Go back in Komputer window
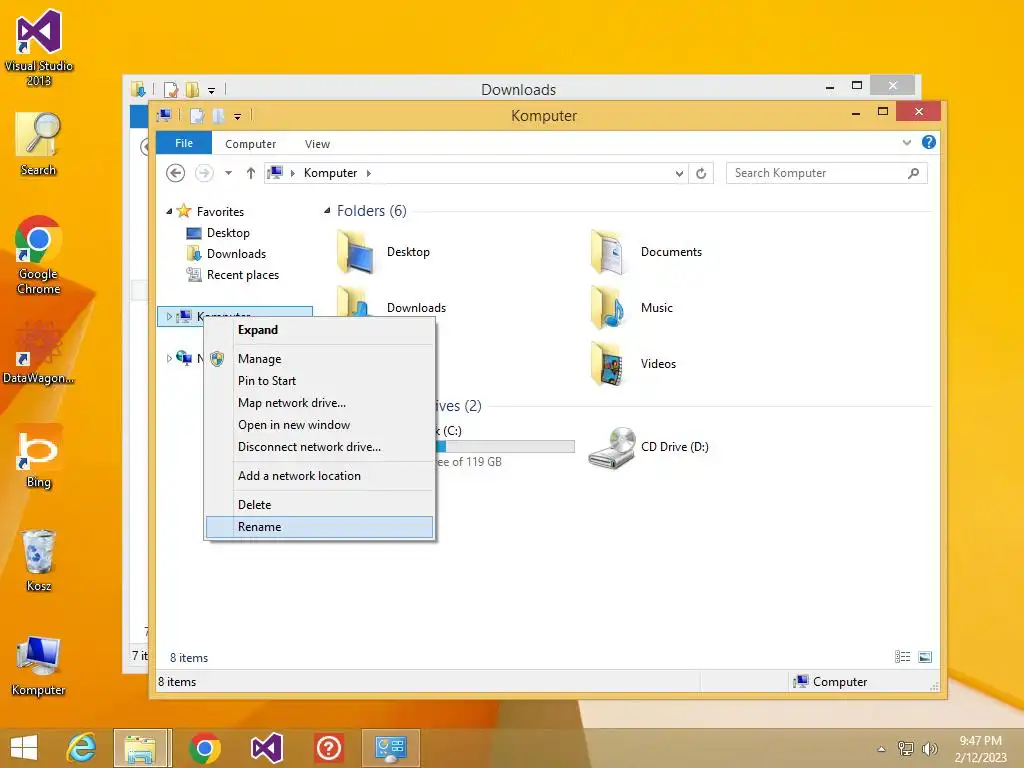This screenshot has width=1024, height=768. (175, 173)
